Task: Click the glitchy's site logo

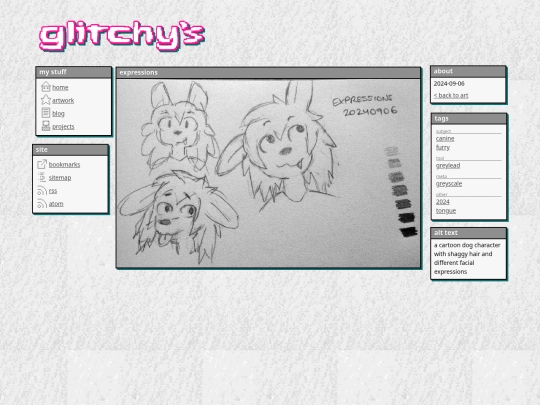Action: [122, 36]
